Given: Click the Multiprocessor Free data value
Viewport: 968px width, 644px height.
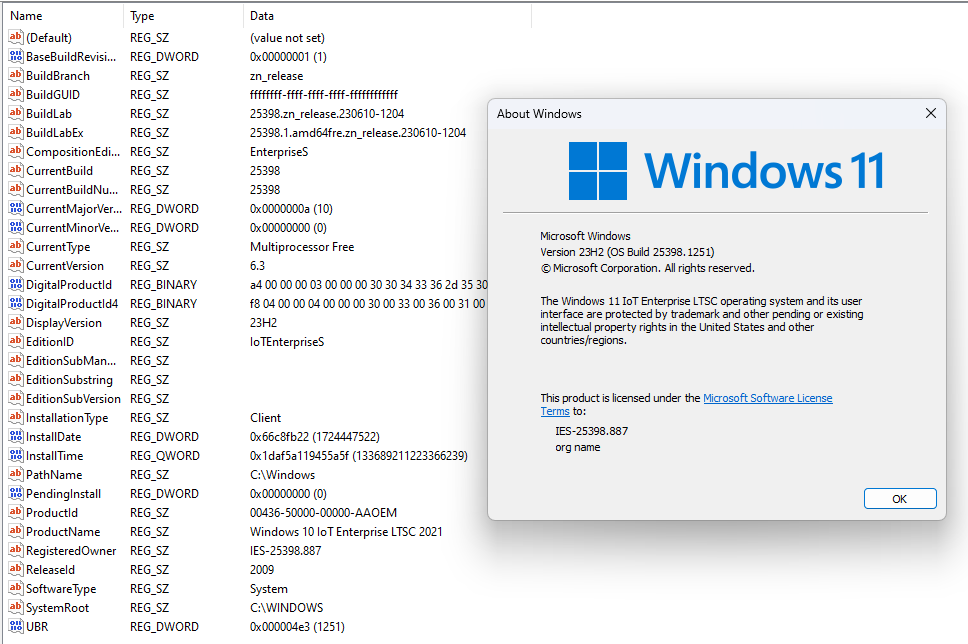Looking at the screenshot, I should (x=302, y=247).
